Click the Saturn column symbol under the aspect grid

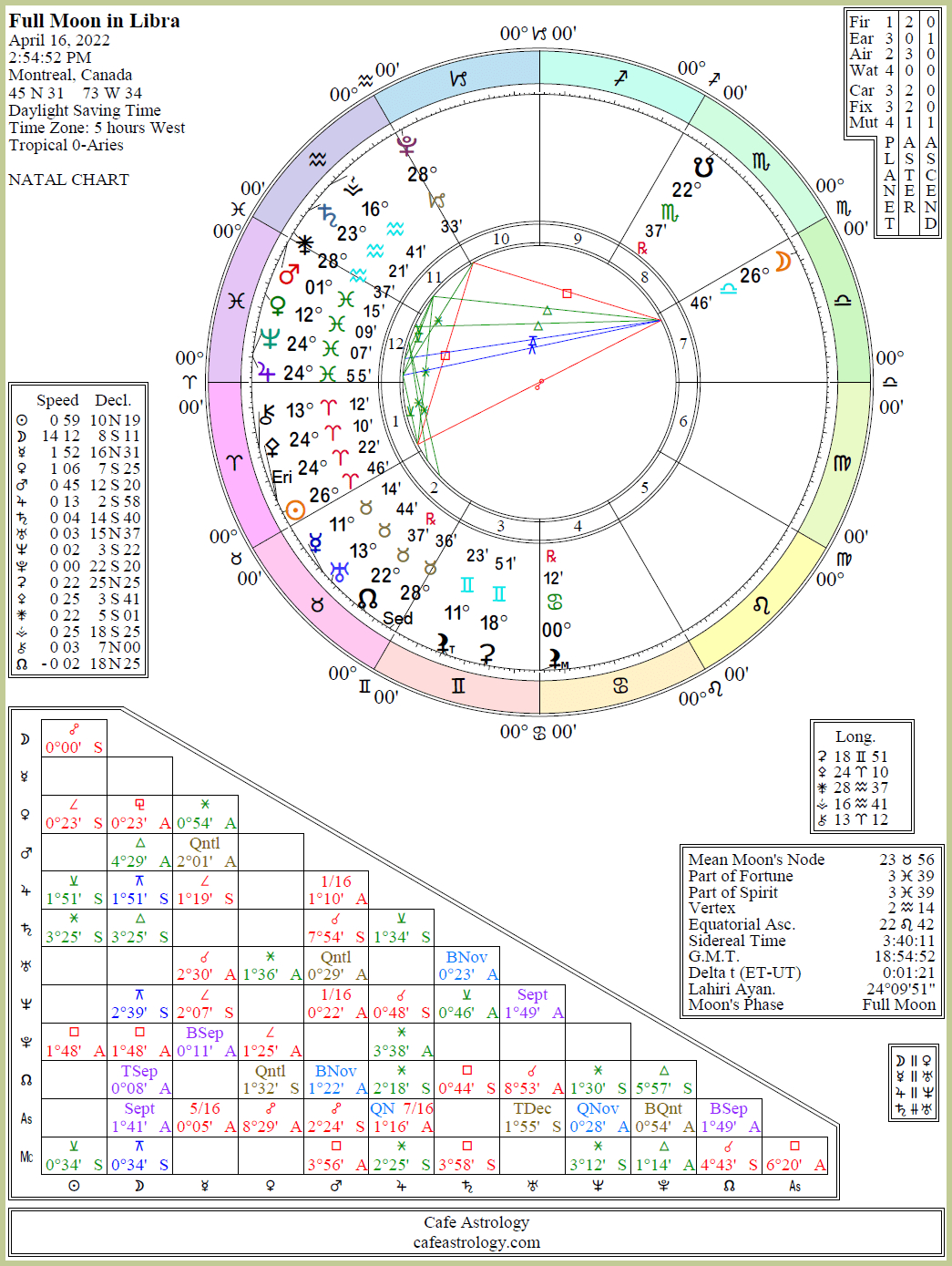coord(467,1186)
